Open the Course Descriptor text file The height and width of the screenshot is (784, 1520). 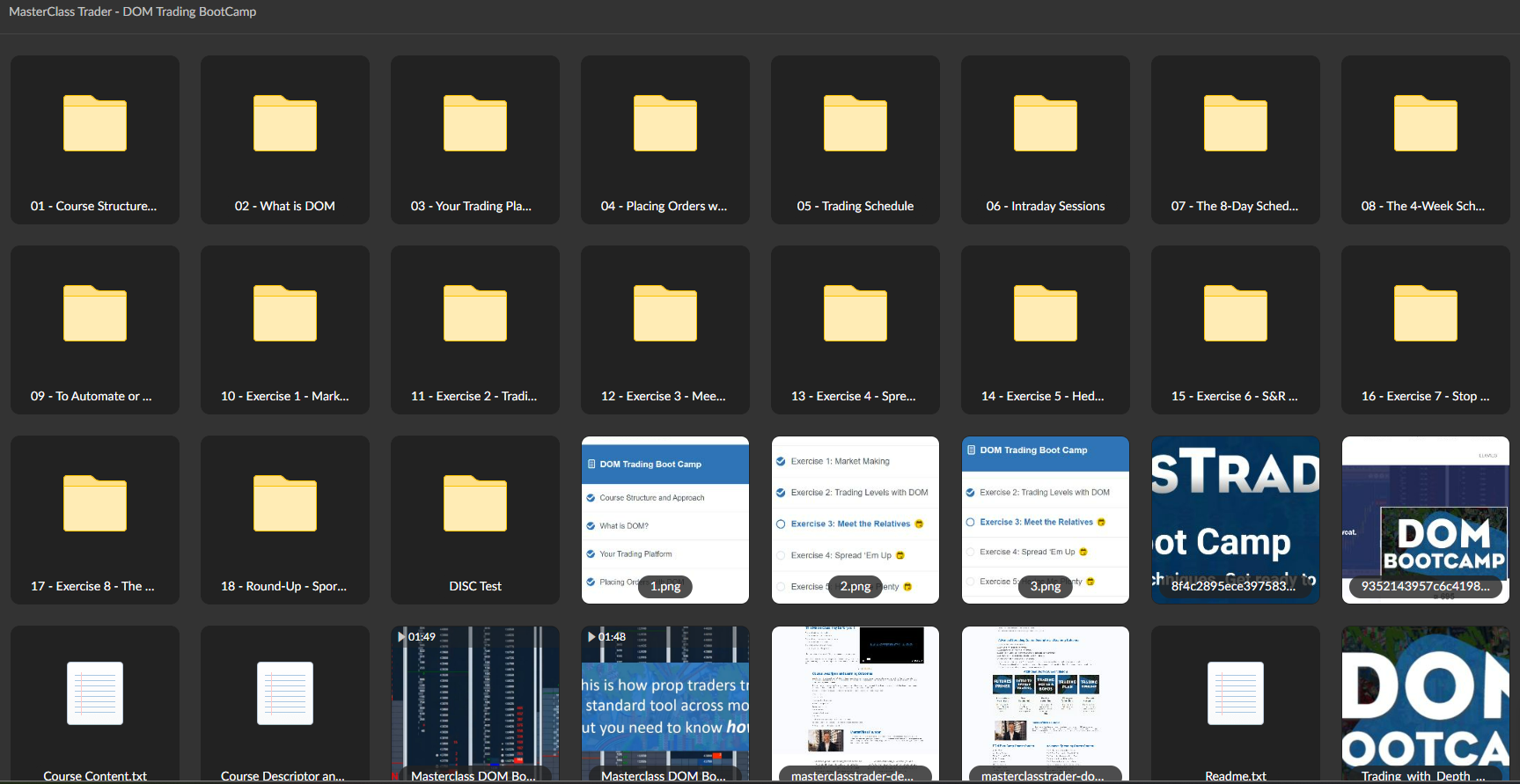285,704
